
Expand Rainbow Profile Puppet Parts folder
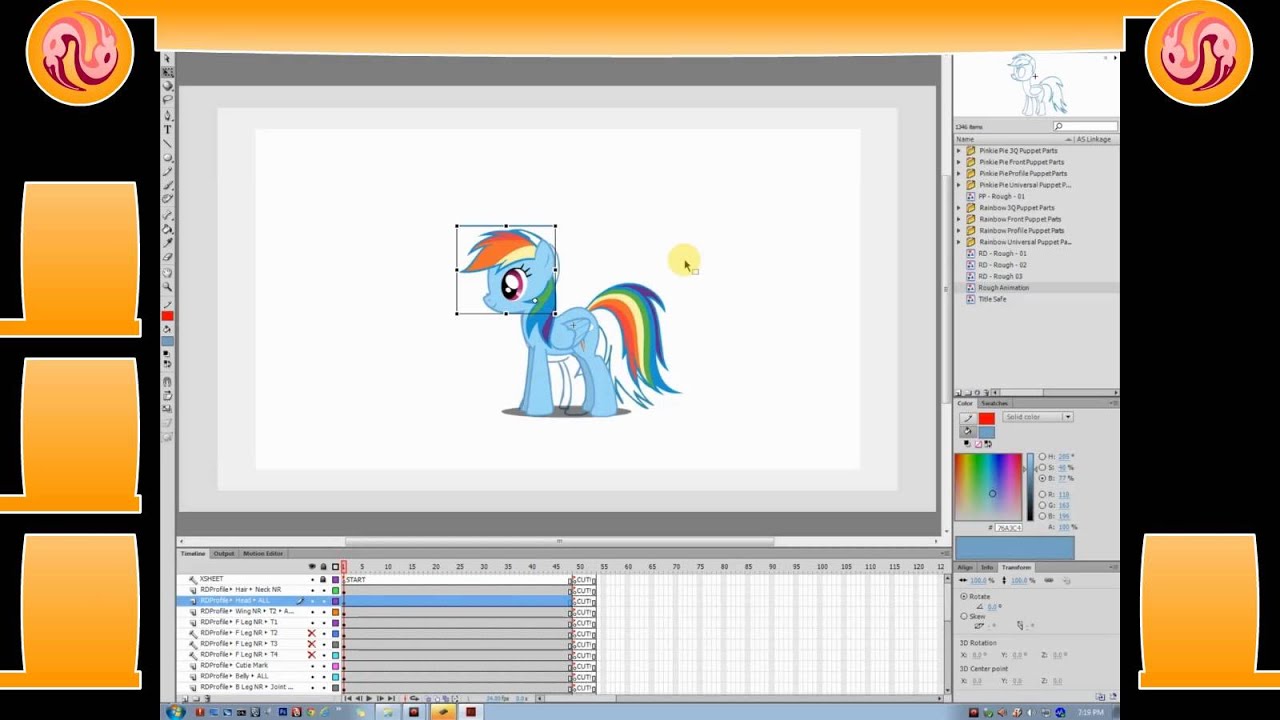[959, 231]
